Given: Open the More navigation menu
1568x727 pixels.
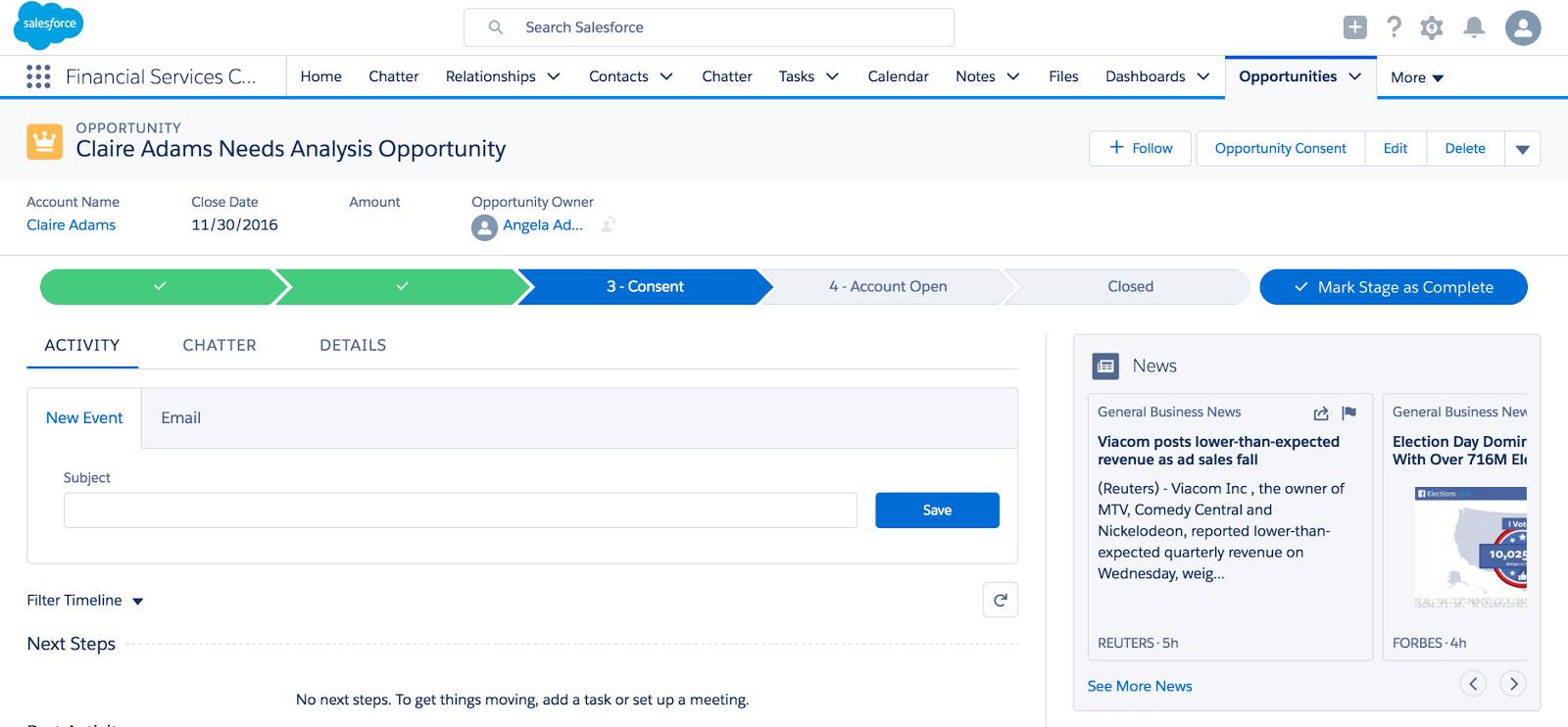Looking at the screenshot, I should (x=1417, y=77).
